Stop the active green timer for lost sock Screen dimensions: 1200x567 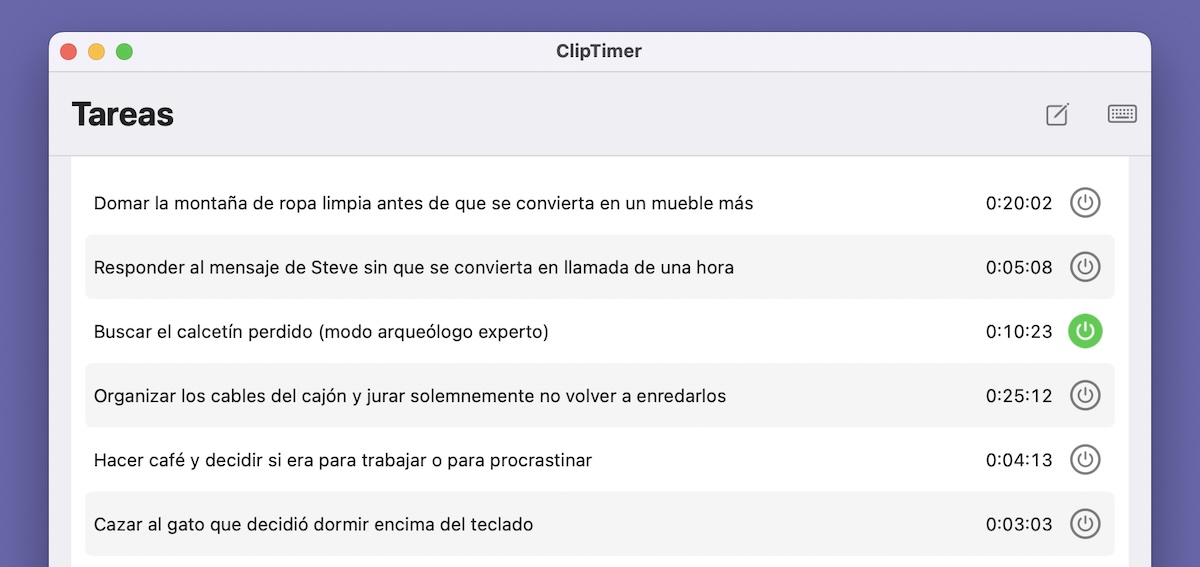[1085, 331]
